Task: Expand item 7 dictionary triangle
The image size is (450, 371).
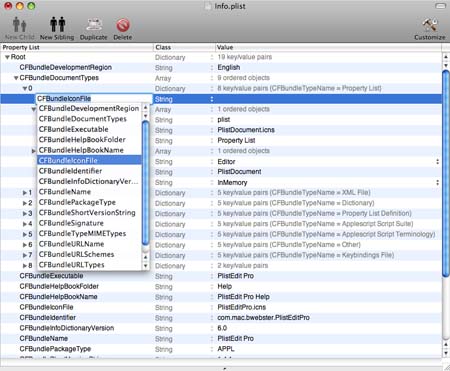Action: pyautogui.click(x=25, y=255)
